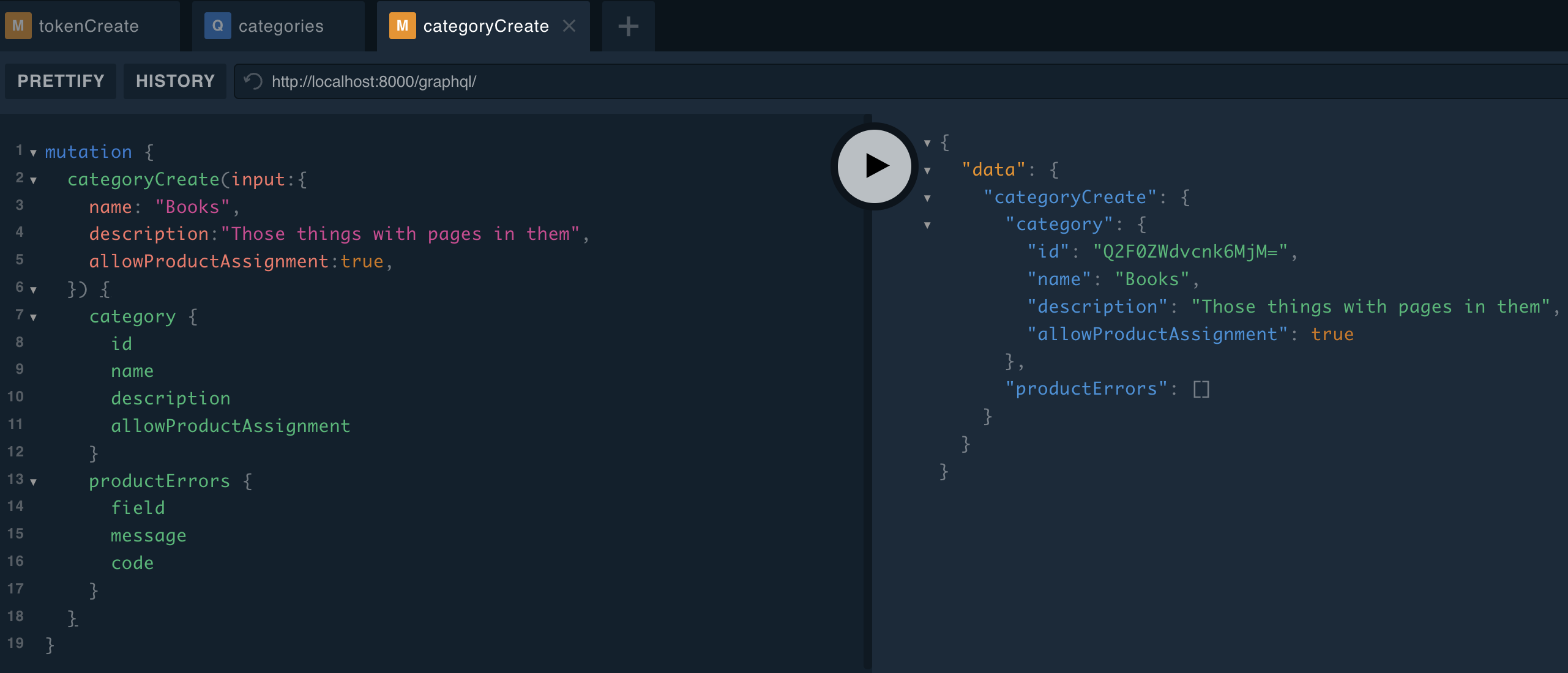The image size is (1568, 673).
Task: Collapse the data object in the response pane
Action: pos(928,170)
